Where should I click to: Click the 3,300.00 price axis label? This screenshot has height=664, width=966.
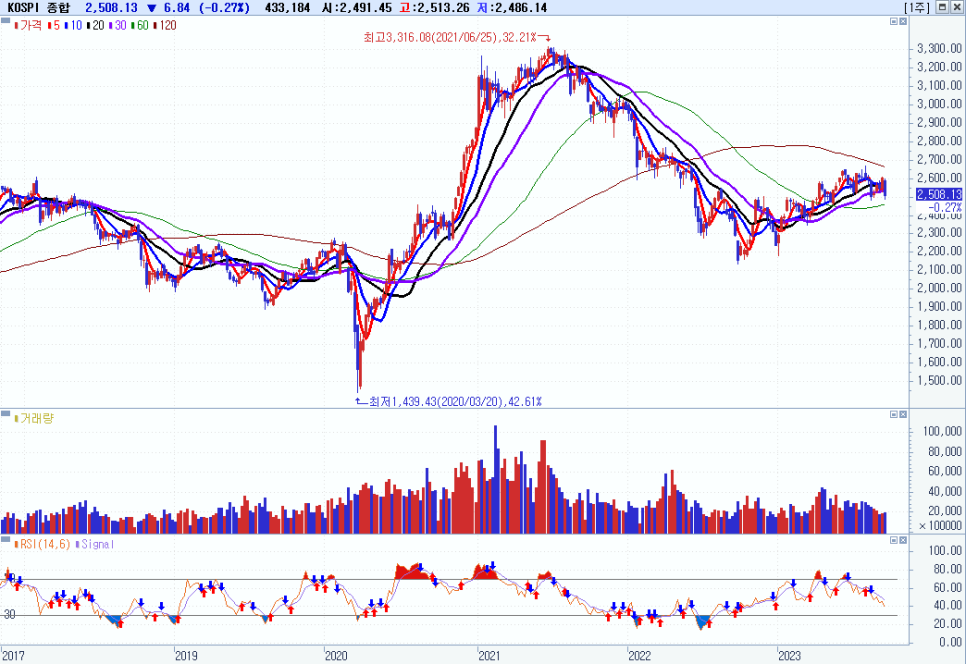(x=940, y=49)
